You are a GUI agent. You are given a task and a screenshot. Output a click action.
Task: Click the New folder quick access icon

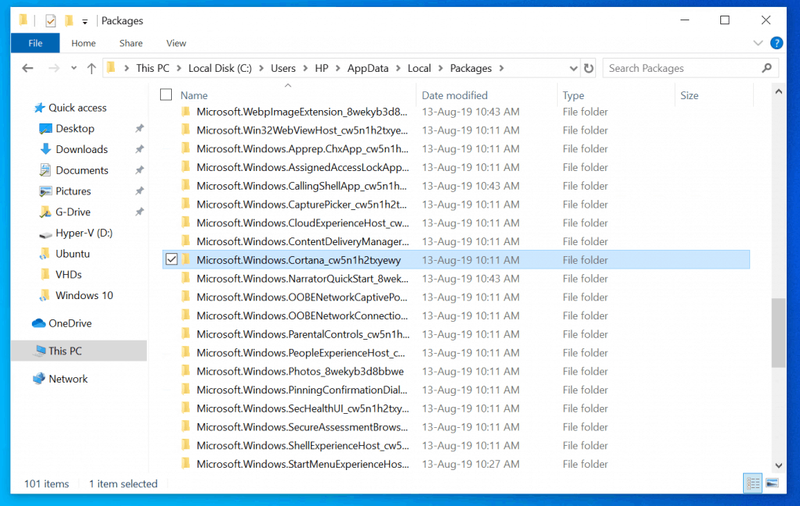point(69,21)
